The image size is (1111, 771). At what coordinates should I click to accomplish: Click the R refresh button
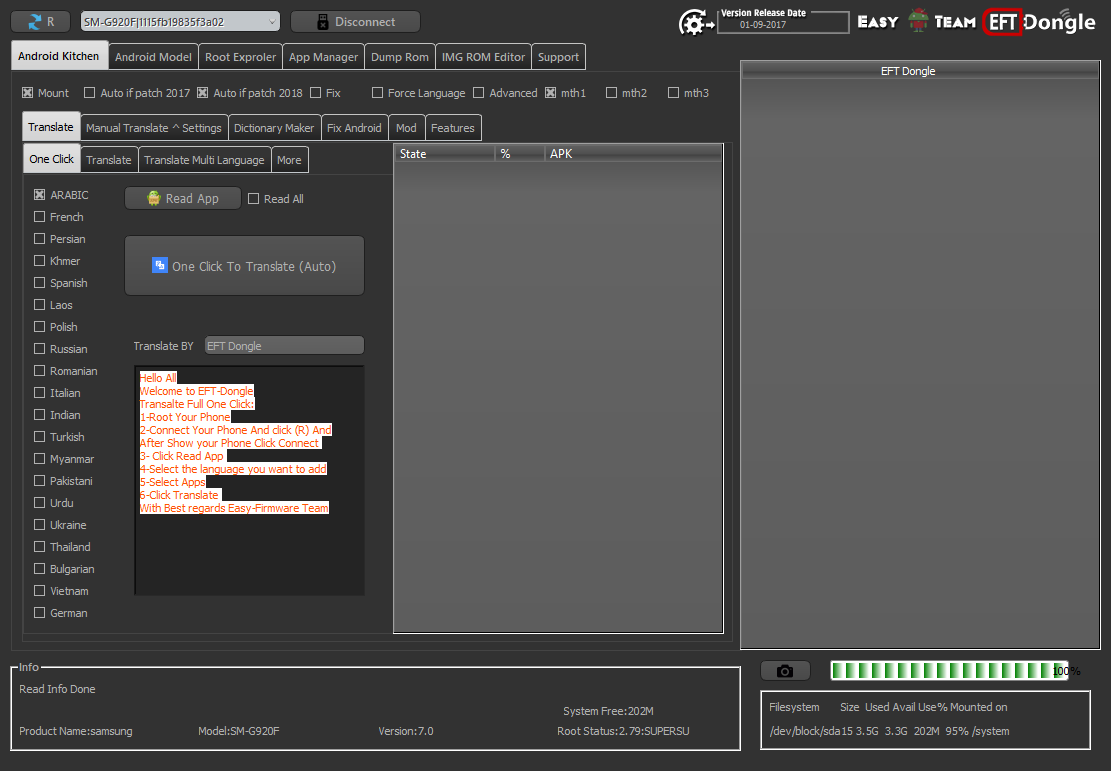click(40, 22)
